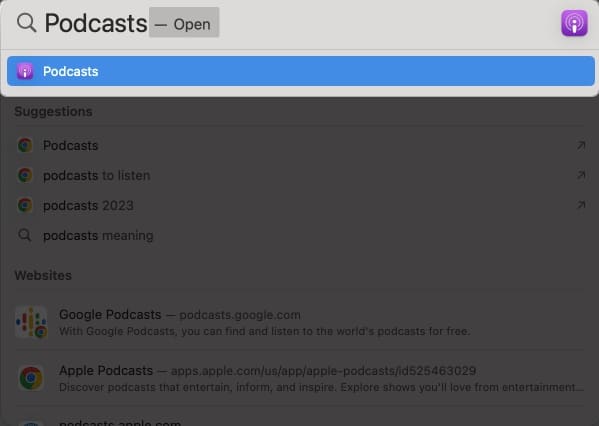Click the large Podcasts app icon in search bar
The height and width of the screenshot is (426, 599).
574,23
